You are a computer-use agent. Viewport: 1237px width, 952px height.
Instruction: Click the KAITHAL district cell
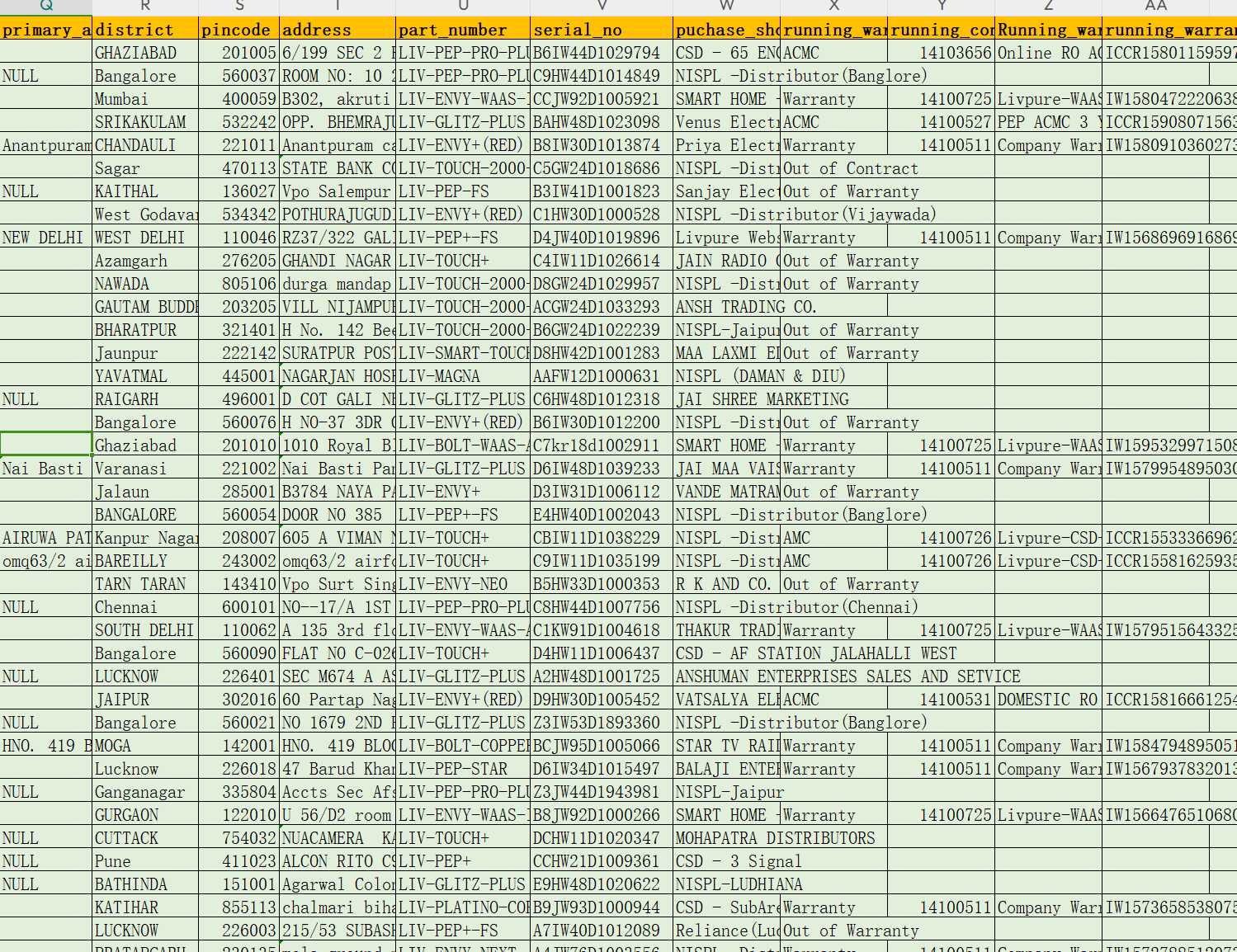(145, 191)
